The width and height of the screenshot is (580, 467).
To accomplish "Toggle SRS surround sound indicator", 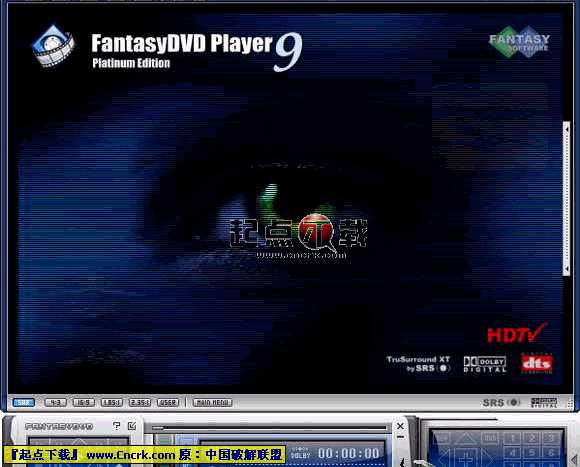I will point(502,402).
